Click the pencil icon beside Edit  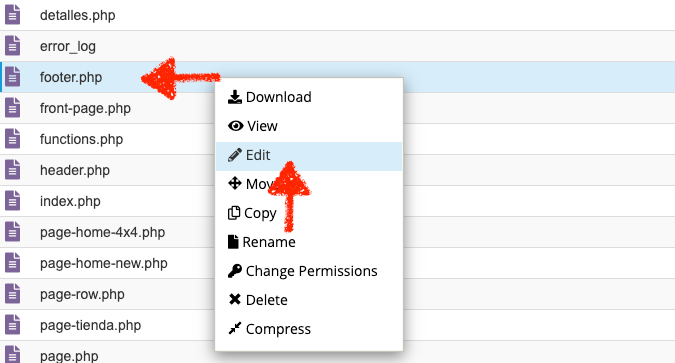tap(235, 155)
